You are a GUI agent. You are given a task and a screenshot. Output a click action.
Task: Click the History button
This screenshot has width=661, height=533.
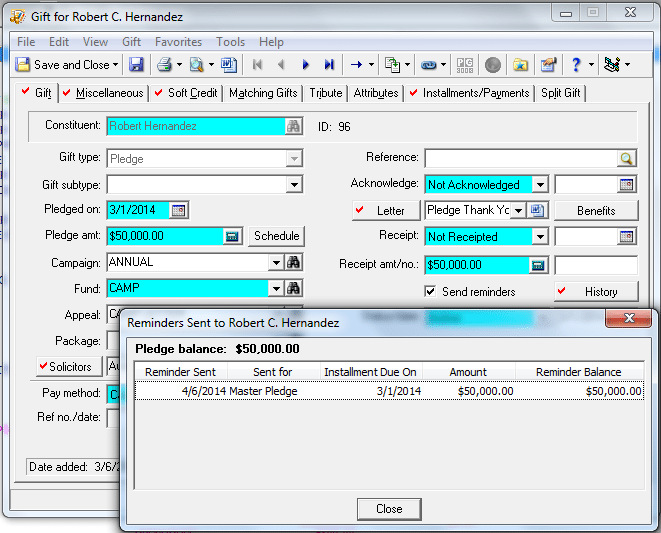[x=596, y=292]
